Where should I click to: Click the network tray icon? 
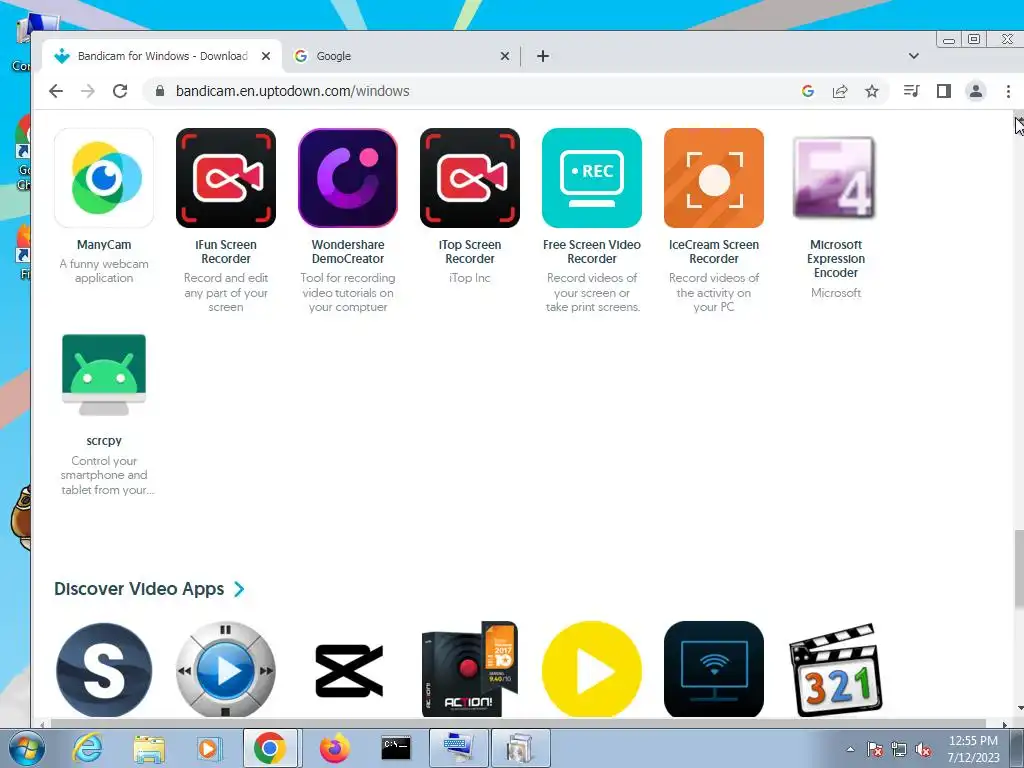tap(899, 750)
